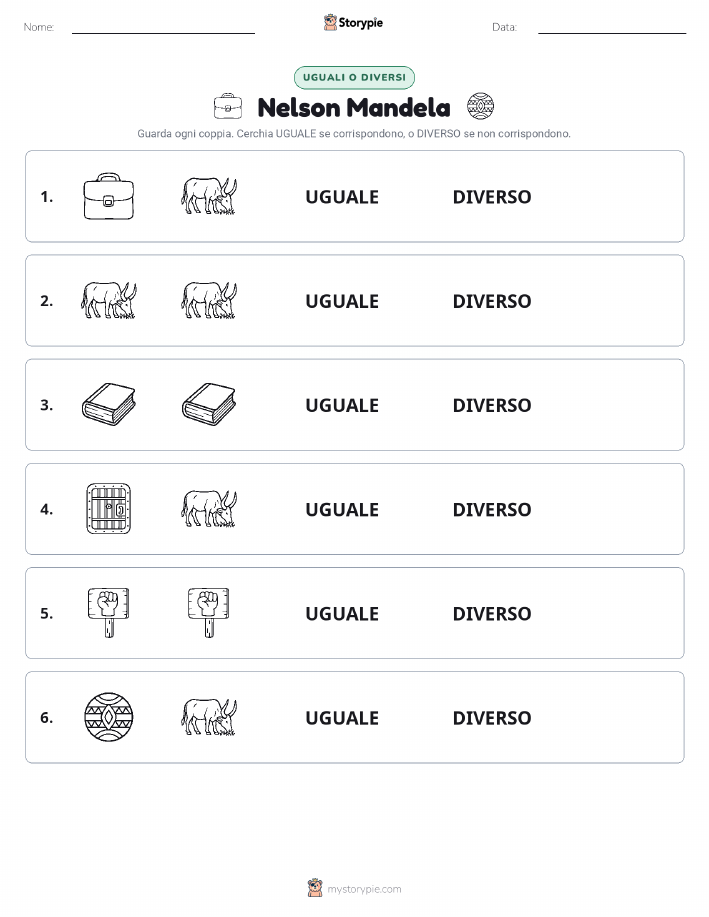
Task: Click the right ox icon in row 2
Action: pos(209,301)
